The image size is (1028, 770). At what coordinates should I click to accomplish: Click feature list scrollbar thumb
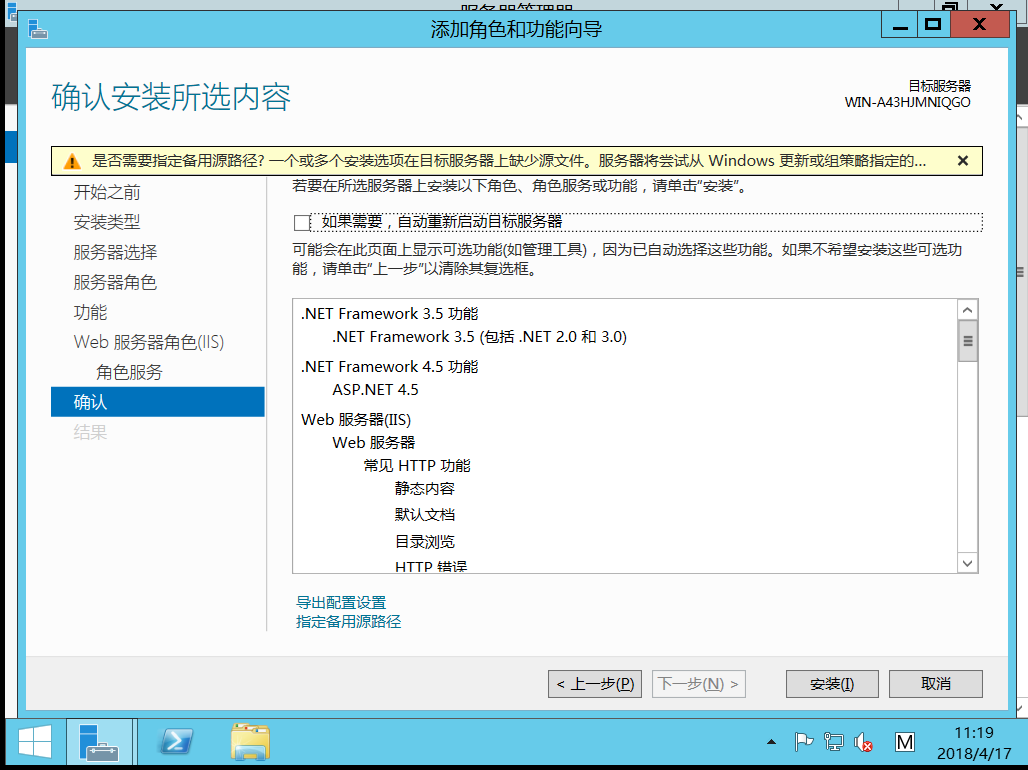click(968, 341)
